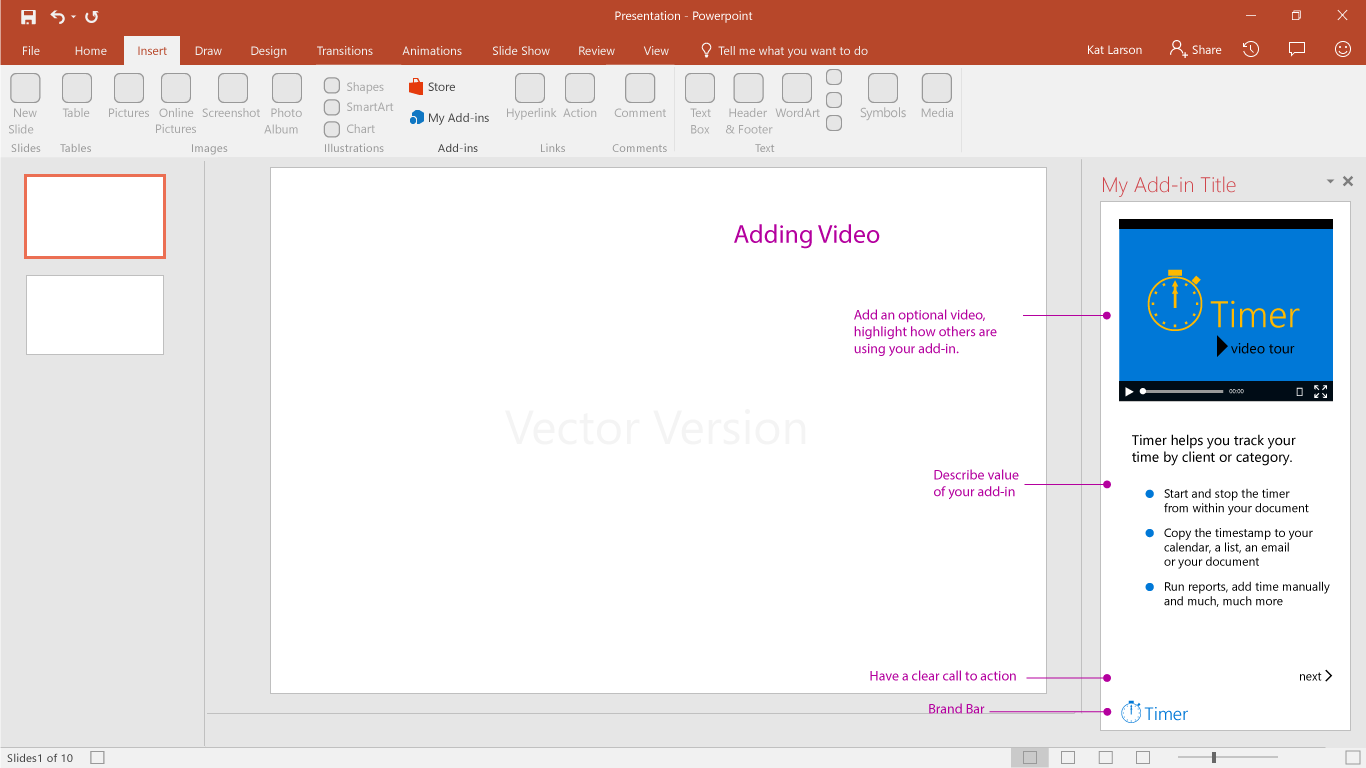This screenshot has height=768, width=1366.
Task: Open Kat Larson account
Action: pyautogui.click(x=1114, y=50)
